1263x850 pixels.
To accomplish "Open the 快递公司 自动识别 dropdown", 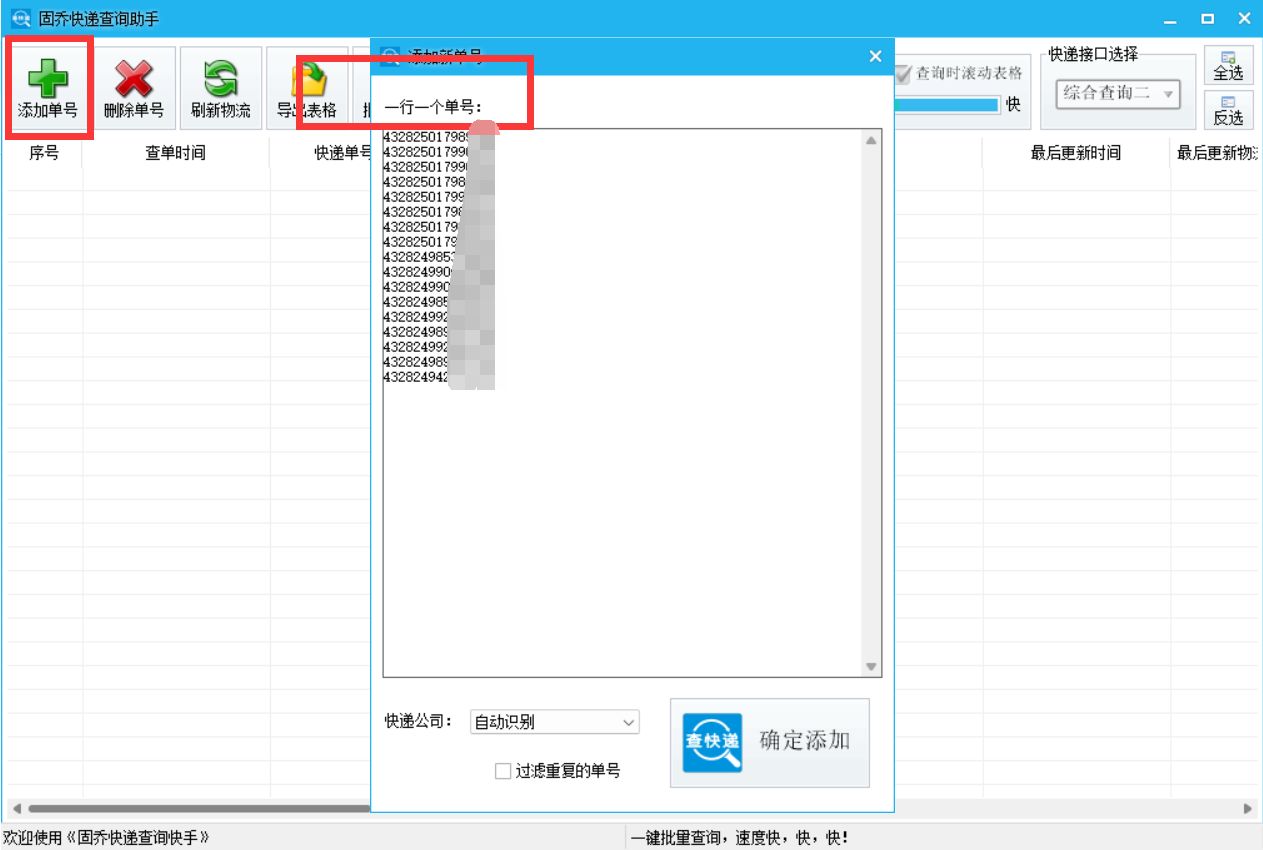I will click(x=555, y=722).
